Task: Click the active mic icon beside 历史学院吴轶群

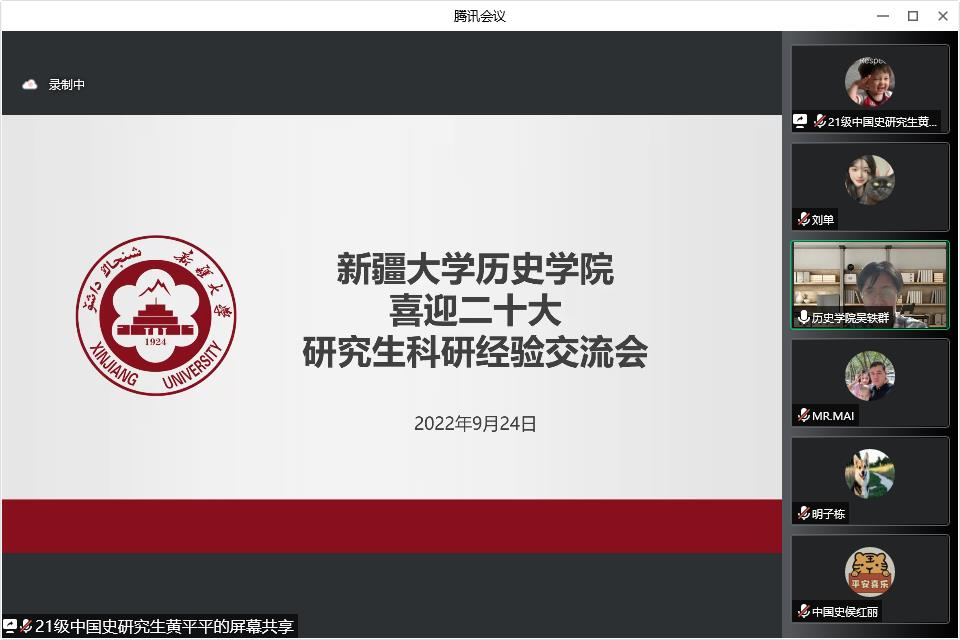Action: tap(804, 317)
